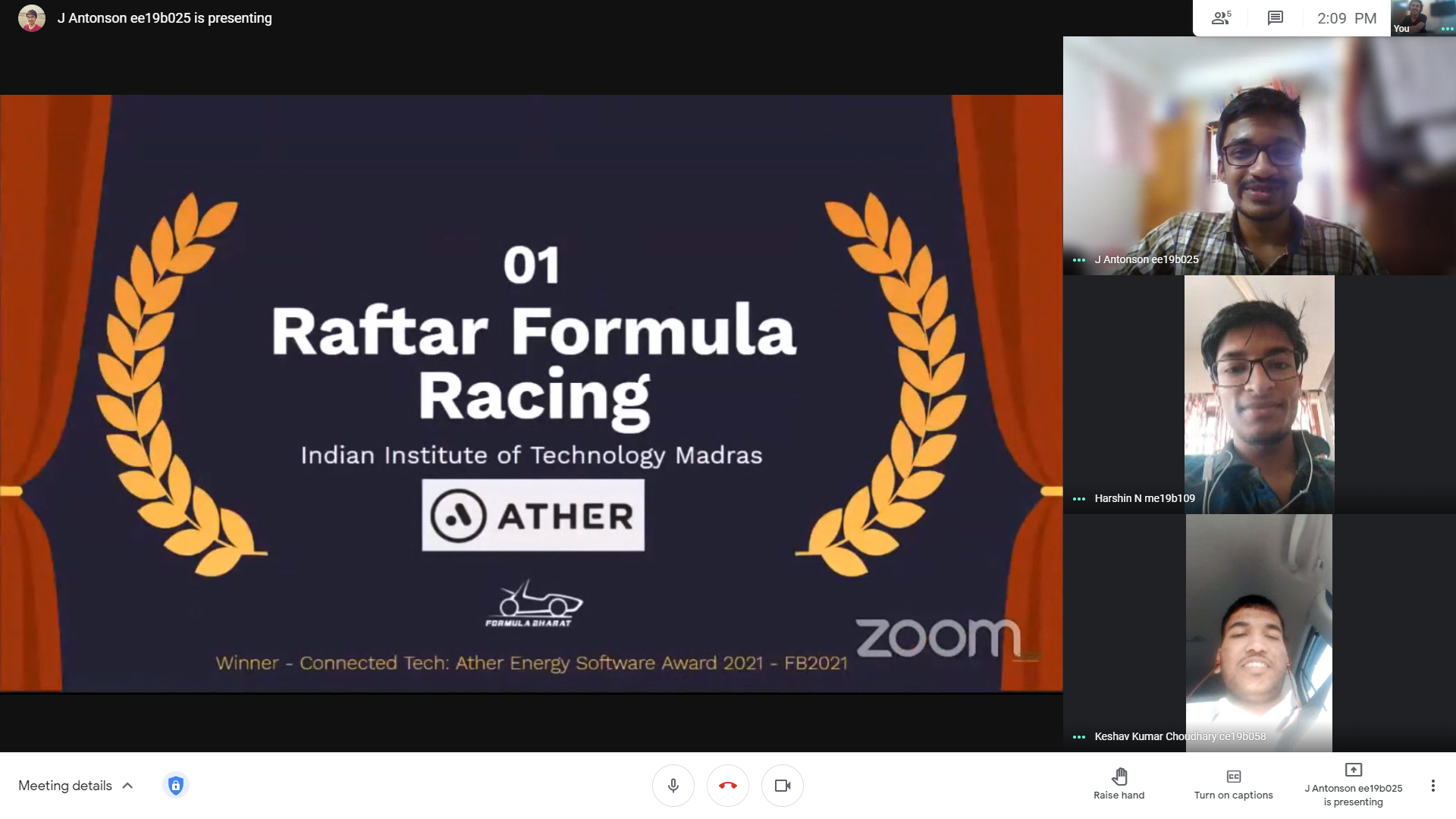The width and height of the screenshot is (1456, 819).
Task: Click the Meeting details chevron arrow
Action: [x=127, y=786]
